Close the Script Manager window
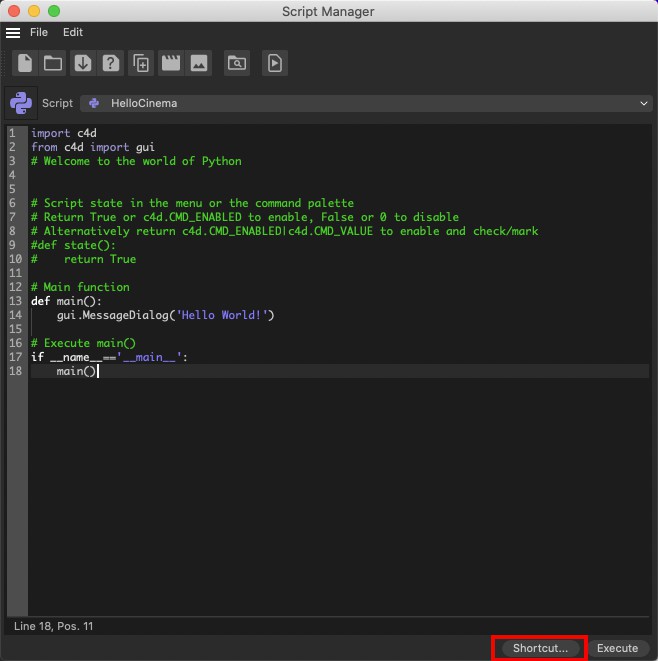Image resolution: width=658 pixels, height=661 pixels. coord(14,11)
